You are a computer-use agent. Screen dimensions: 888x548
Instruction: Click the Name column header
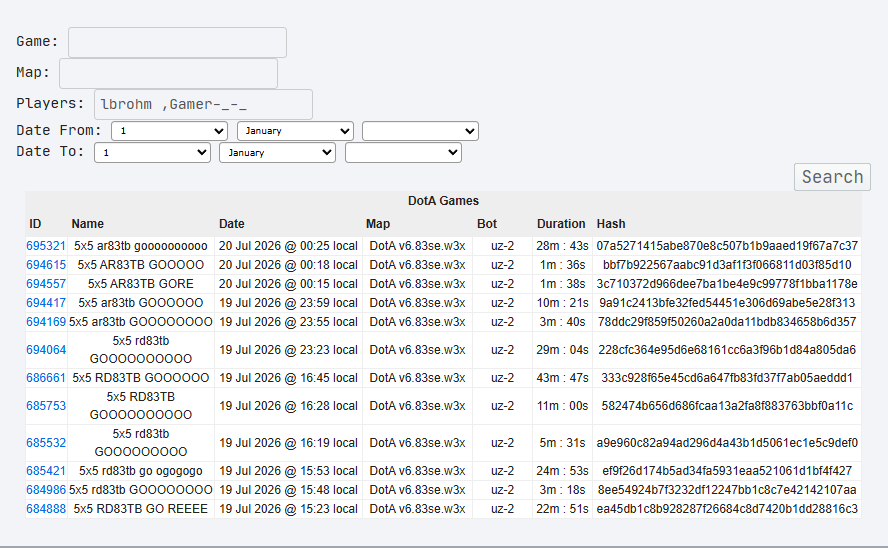[x=87, y=224]
